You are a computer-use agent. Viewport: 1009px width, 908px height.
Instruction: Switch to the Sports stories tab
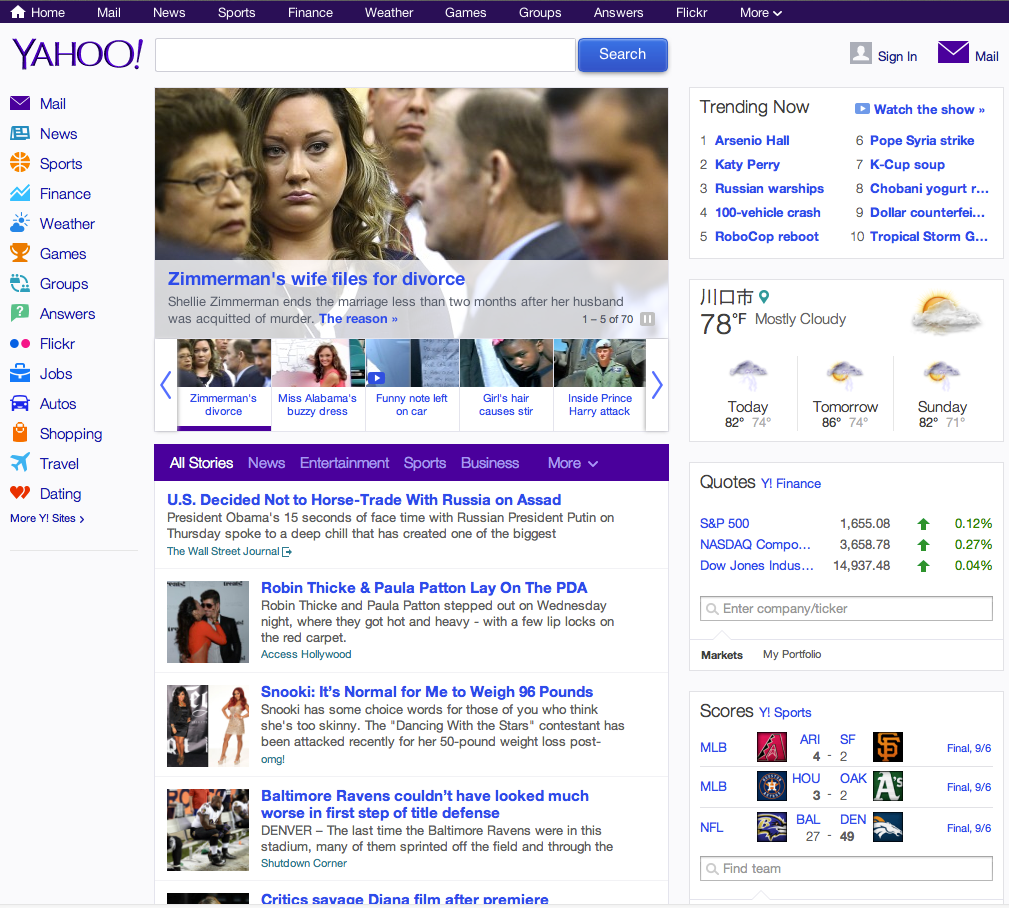click(x=425, y=463)
